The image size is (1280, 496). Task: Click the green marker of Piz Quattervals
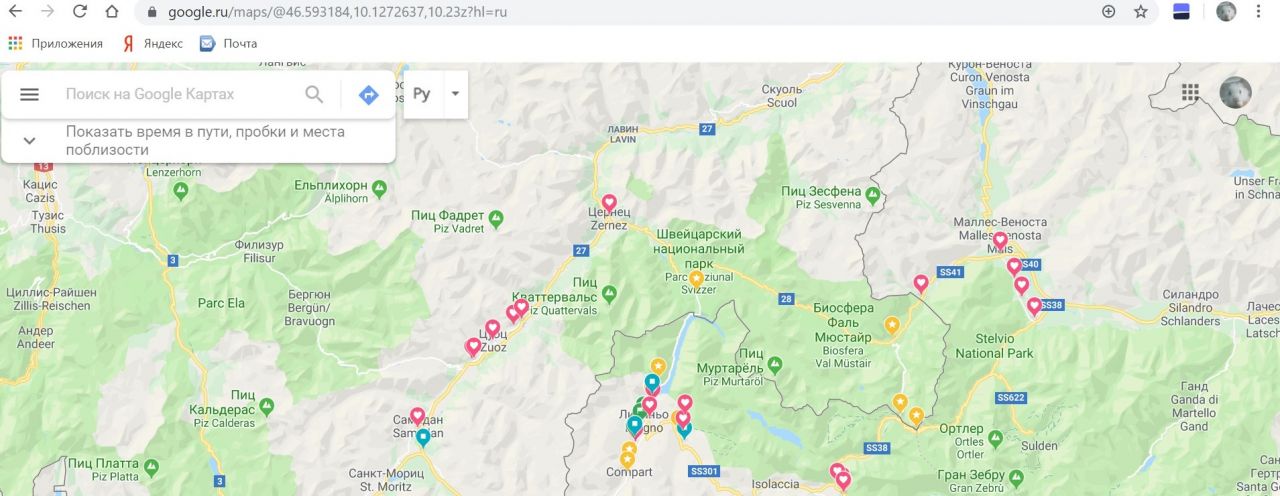point(609,293)
